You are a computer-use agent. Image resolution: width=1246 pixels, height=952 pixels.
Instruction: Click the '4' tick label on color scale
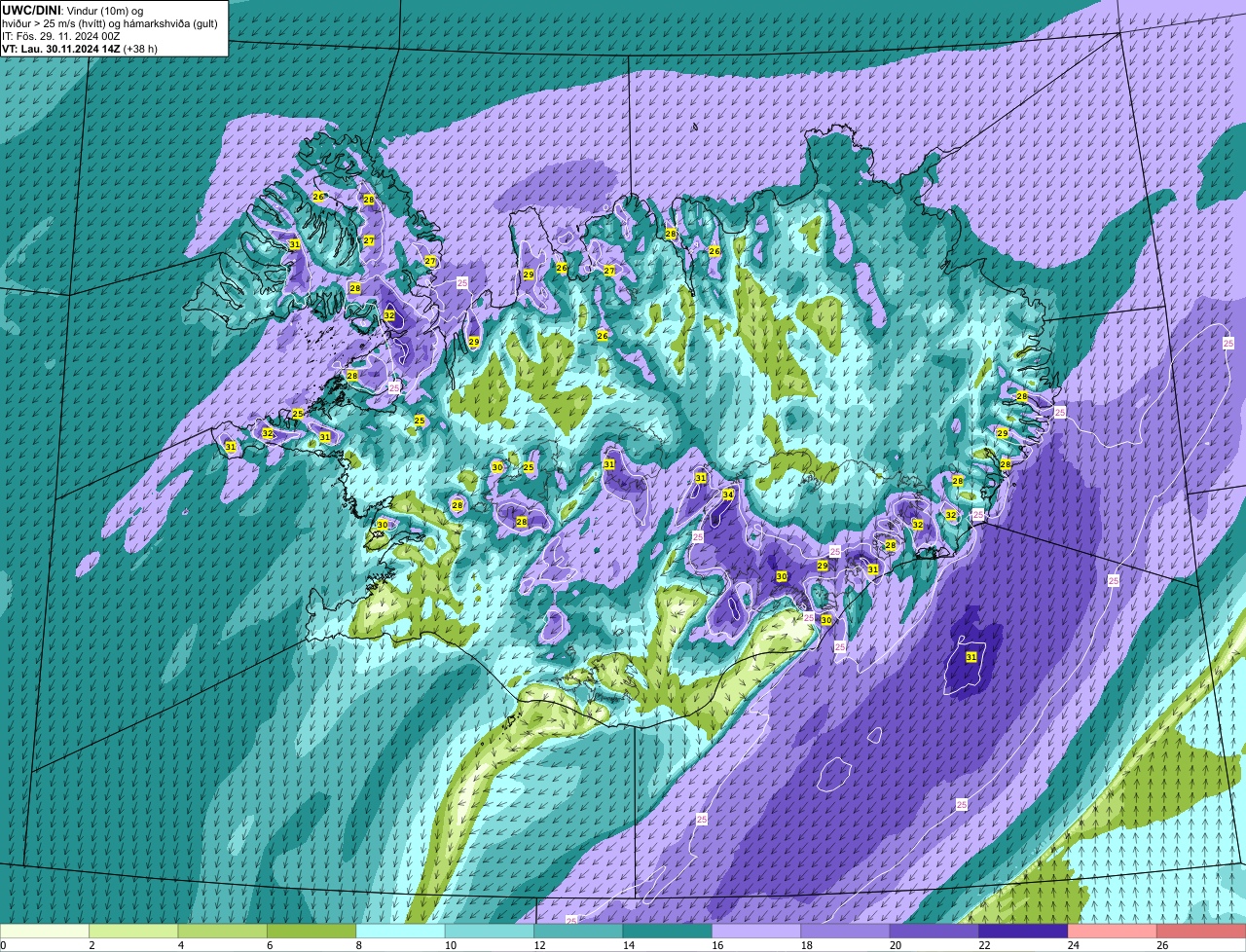pyautogui.click(x=181, y=945)
